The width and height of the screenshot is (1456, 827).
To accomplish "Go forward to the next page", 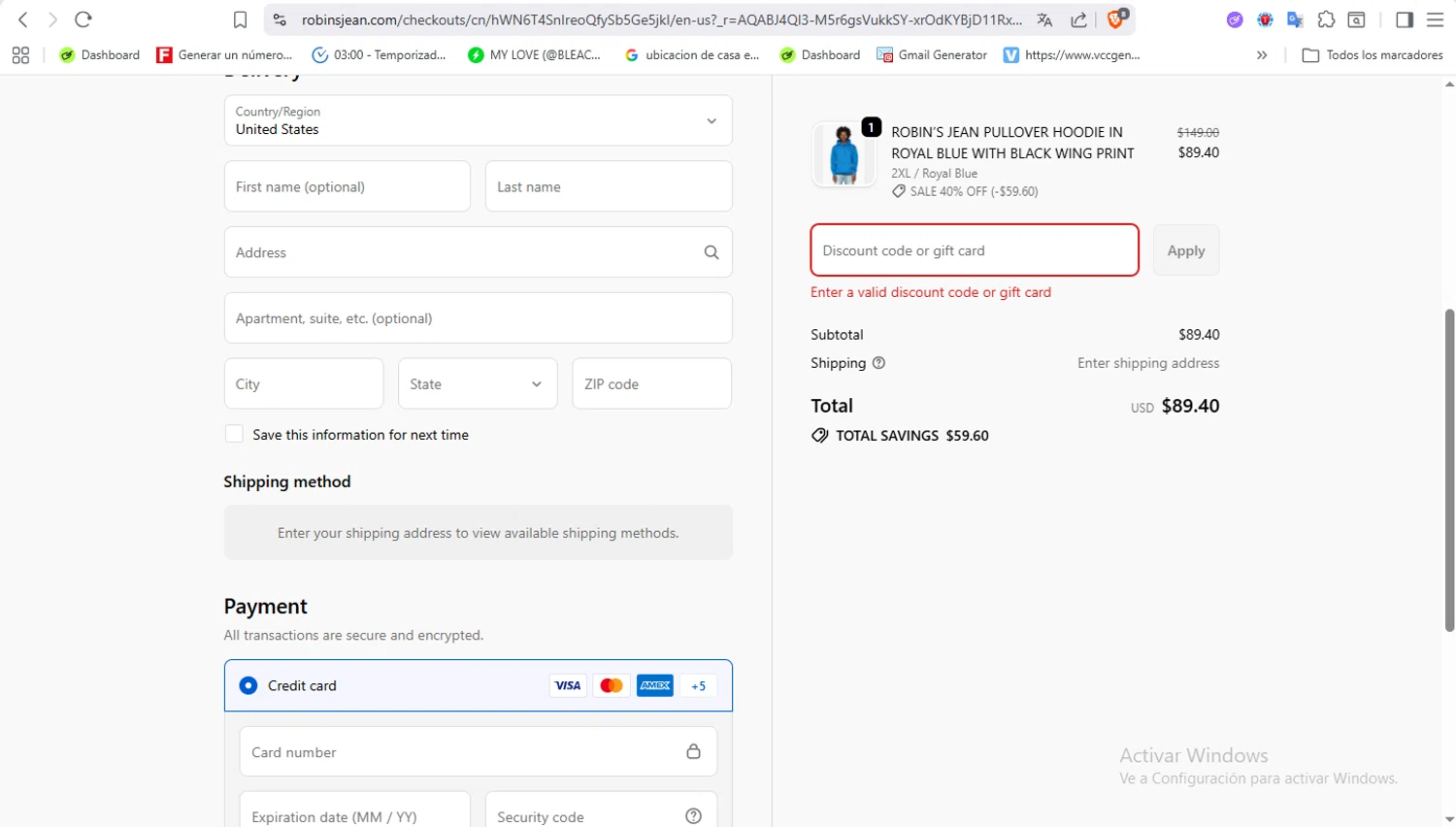I will coord(52,19).
